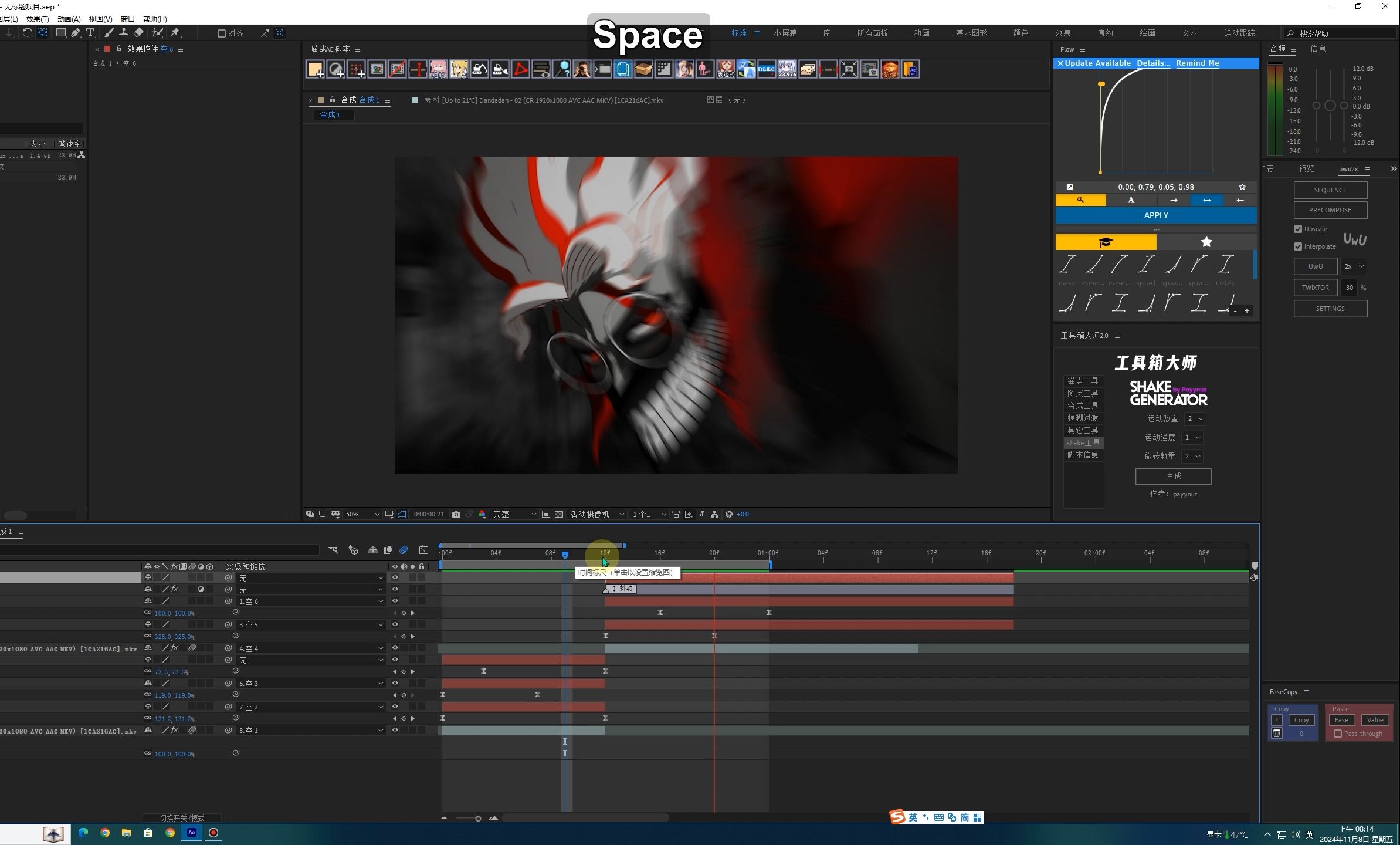Toggle the Upscale checkbox
The width and height of the screenshot is (1400, 845).
1298,229
